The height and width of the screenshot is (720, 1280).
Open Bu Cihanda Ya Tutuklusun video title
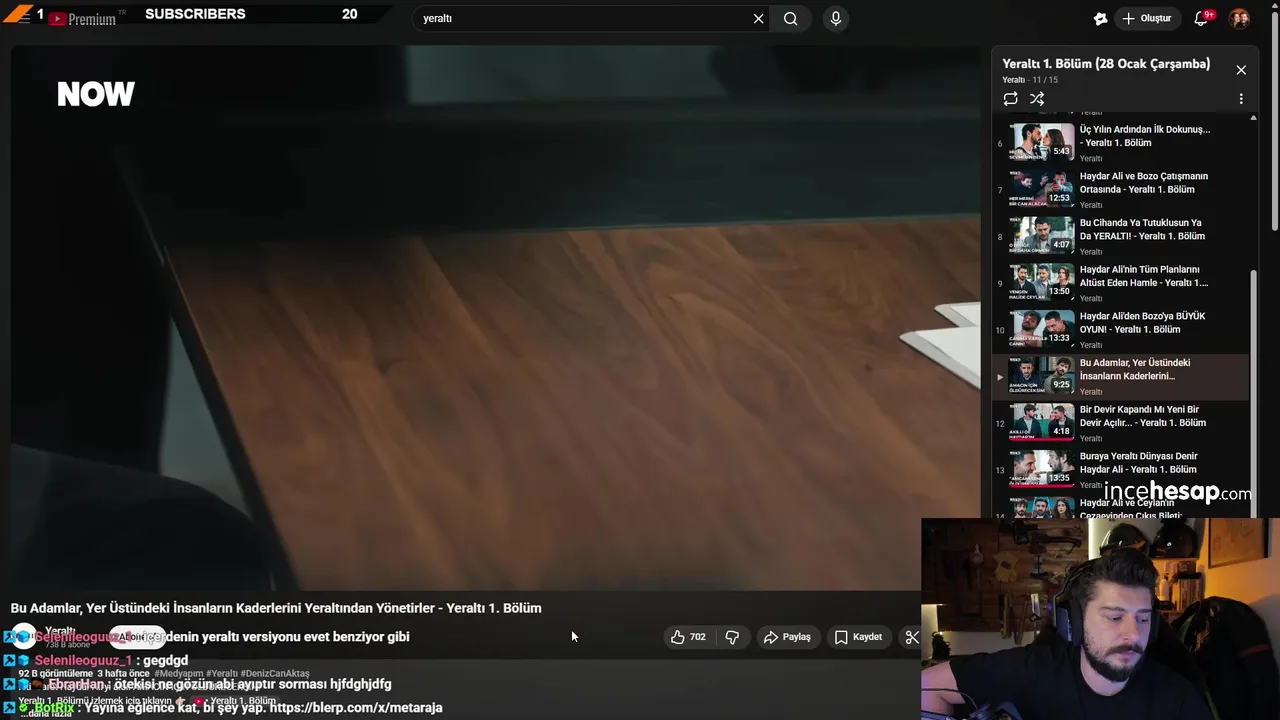coord(1141,230)
